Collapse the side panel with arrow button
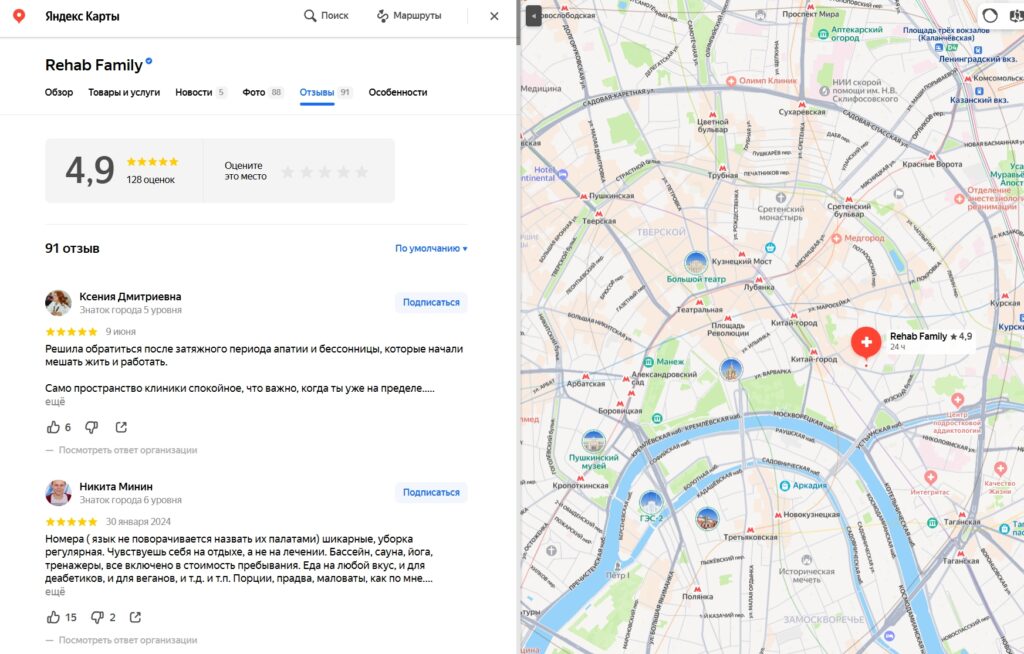Screen dimensions: 1024x654 pos(534,16)
